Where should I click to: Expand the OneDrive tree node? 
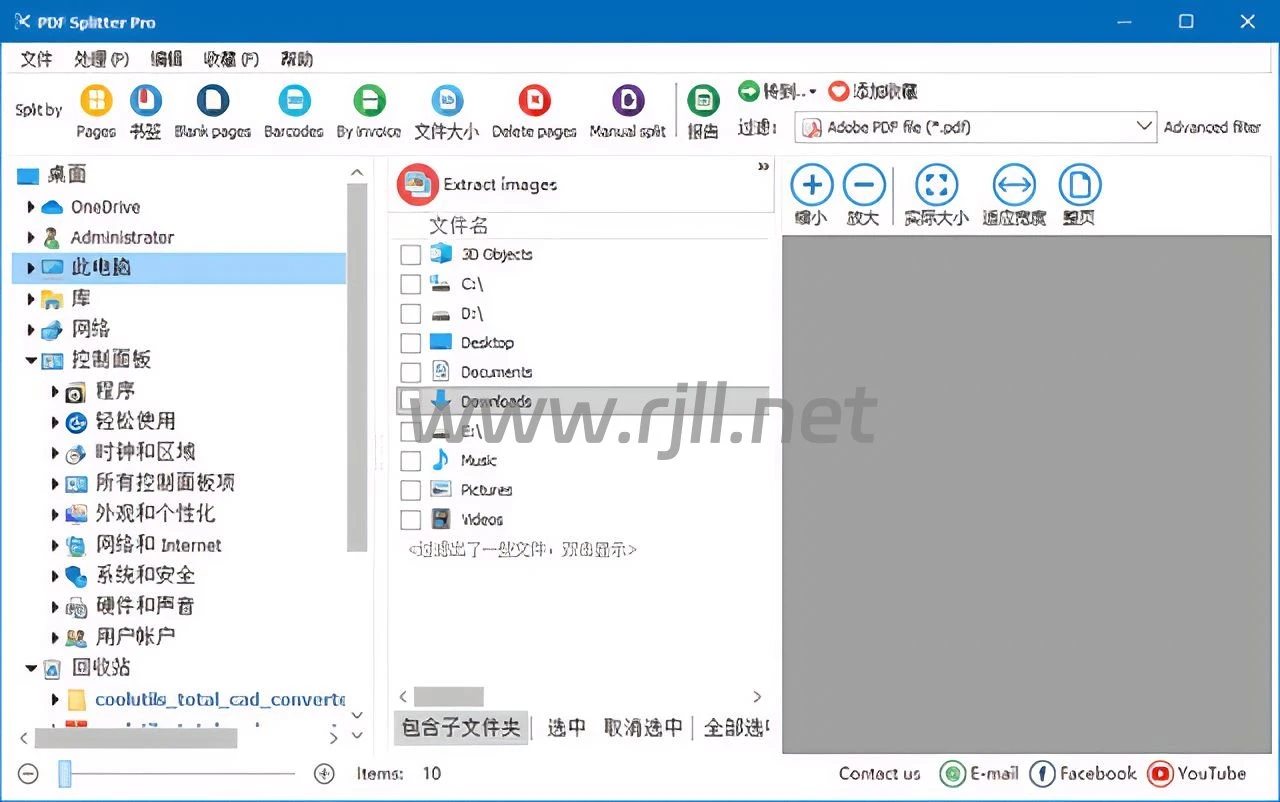pos(31,207)
